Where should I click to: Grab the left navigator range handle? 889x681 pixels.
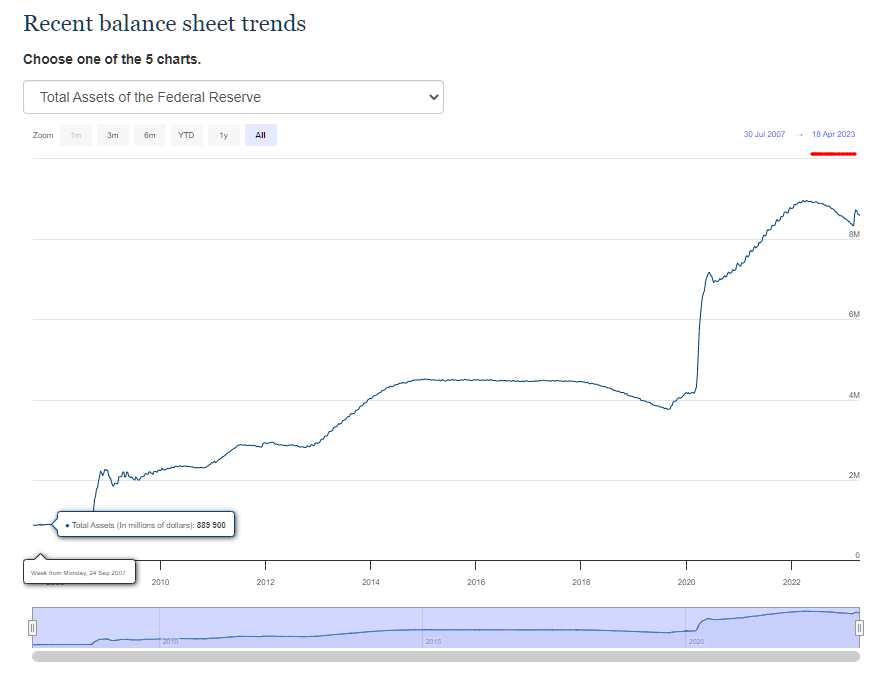(32, 628)
